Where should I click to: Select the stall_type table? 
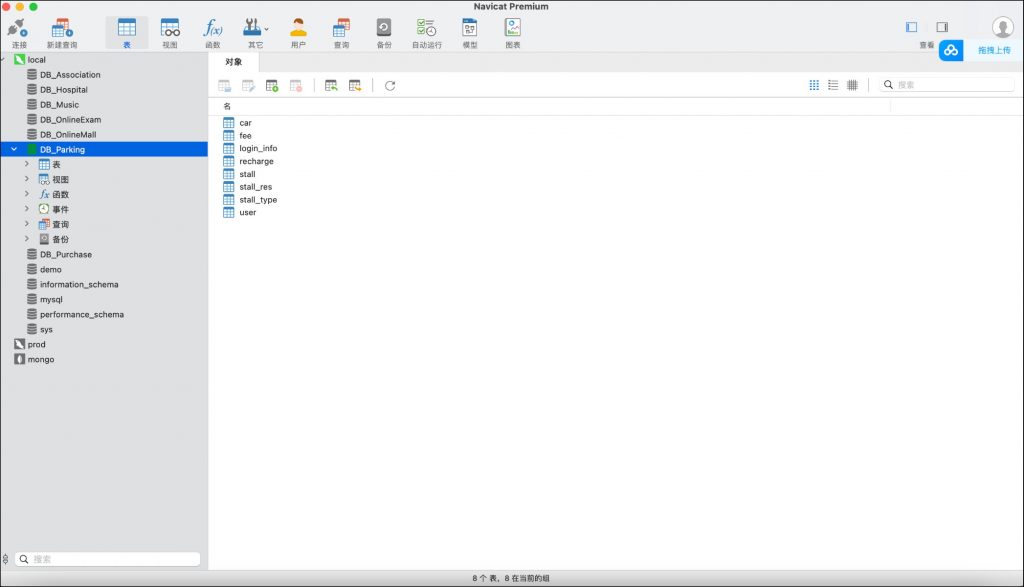(258, 200)
